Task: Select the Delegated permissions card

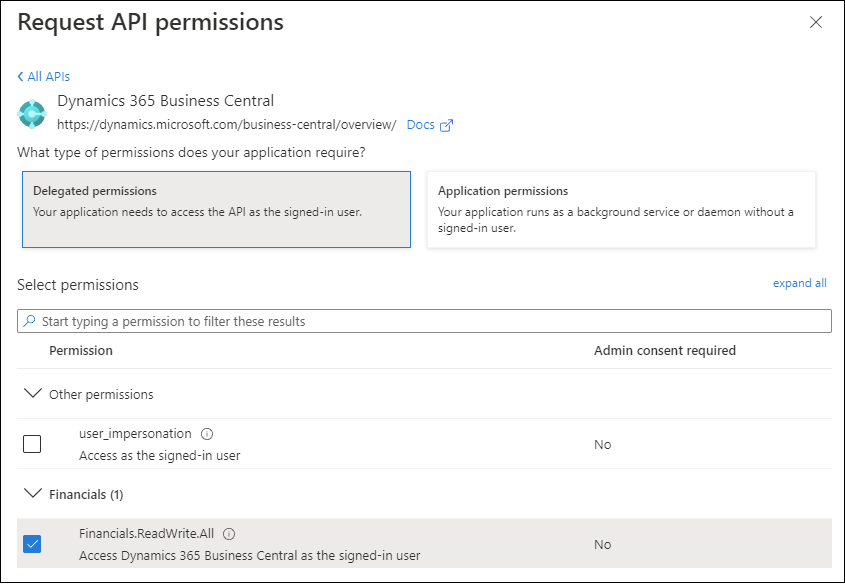Action: 216,209
